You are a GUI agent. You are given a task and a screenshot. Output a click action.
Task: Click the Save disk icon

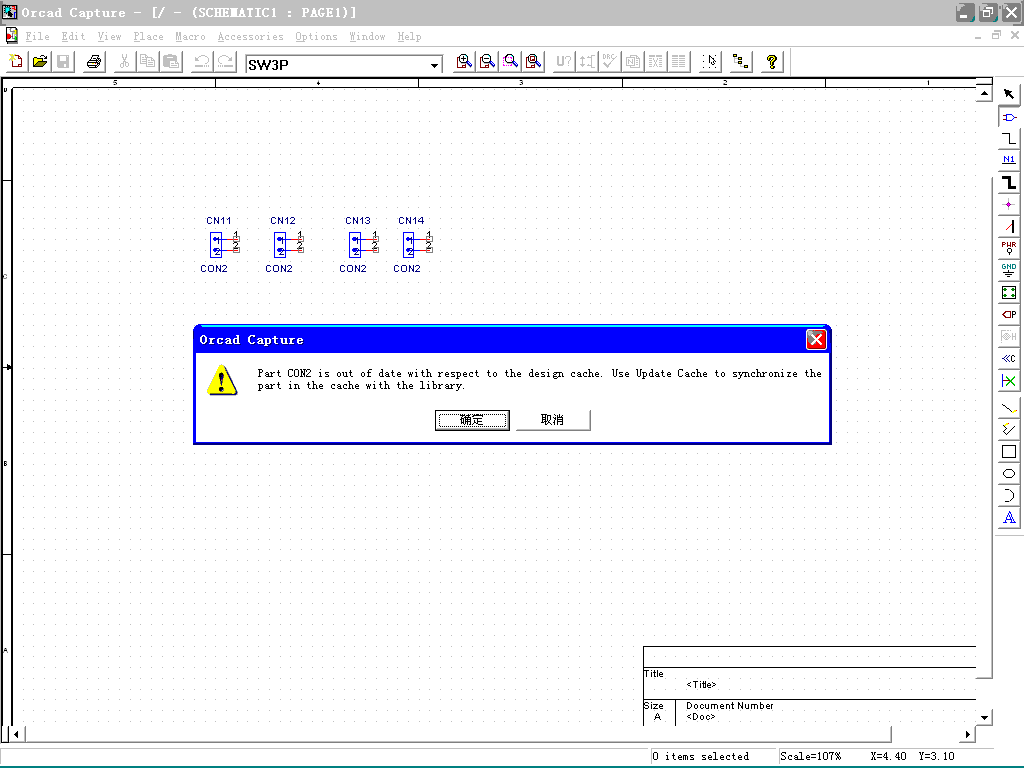coord(63,62)
